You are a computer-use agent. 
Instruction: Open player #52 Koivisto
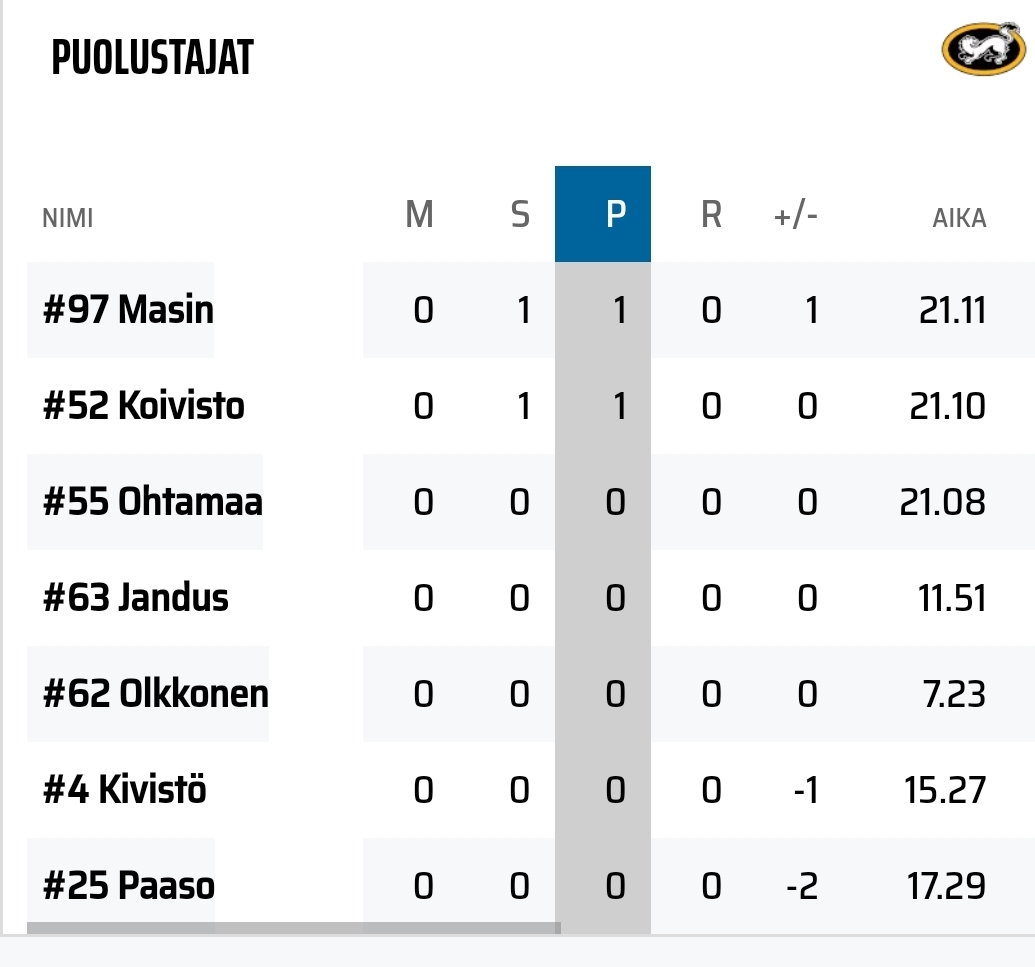click(143, 405)
